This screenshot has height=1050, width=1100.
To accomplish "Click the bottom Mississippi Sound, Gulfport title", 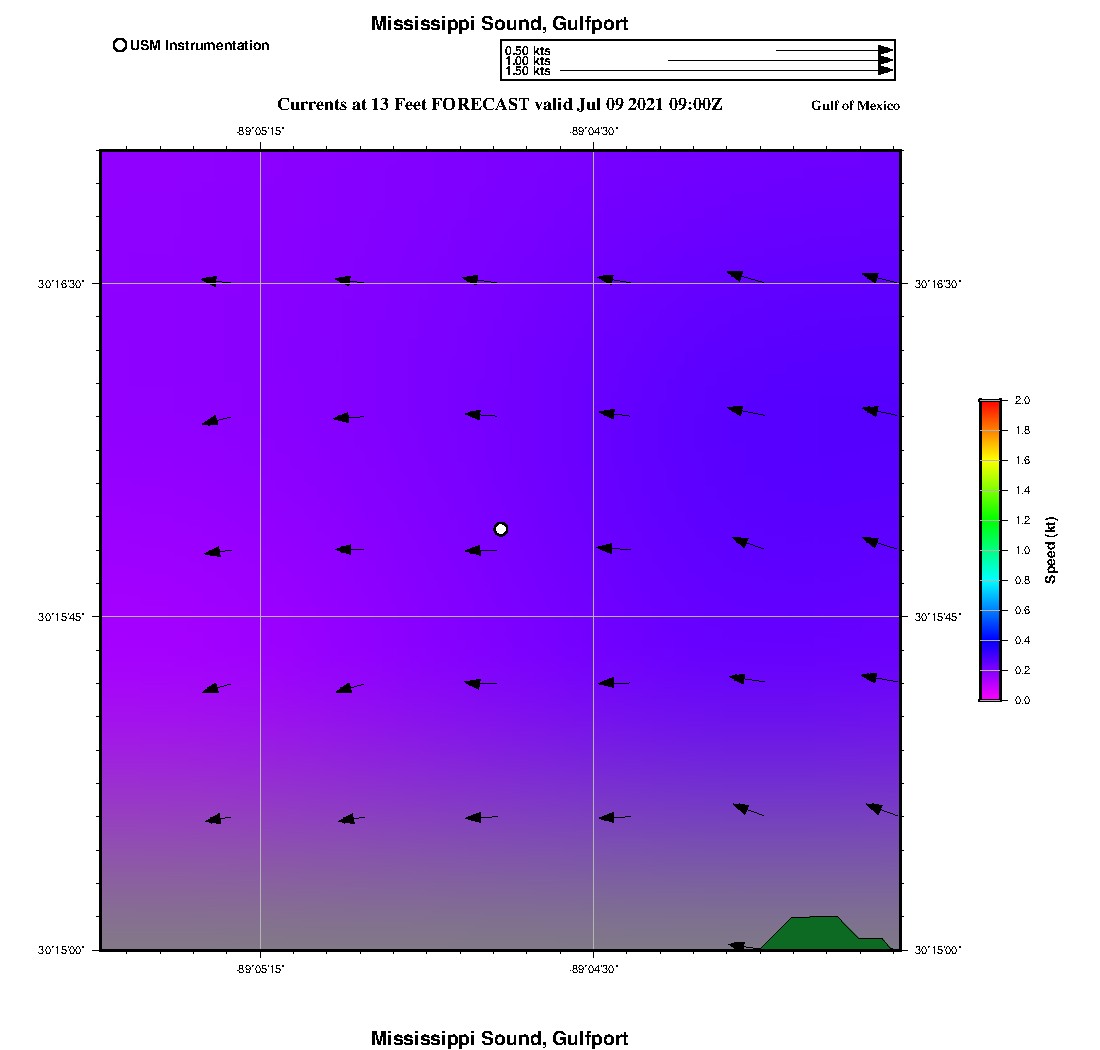I will coord(499,1038).
